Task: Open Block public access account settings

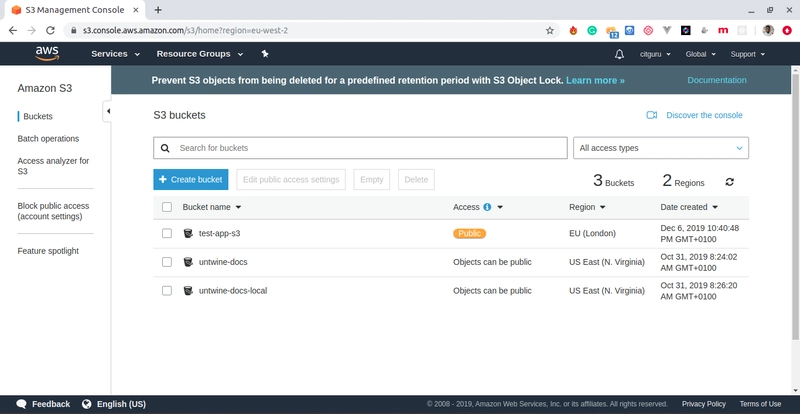Action: pos(53,211)
